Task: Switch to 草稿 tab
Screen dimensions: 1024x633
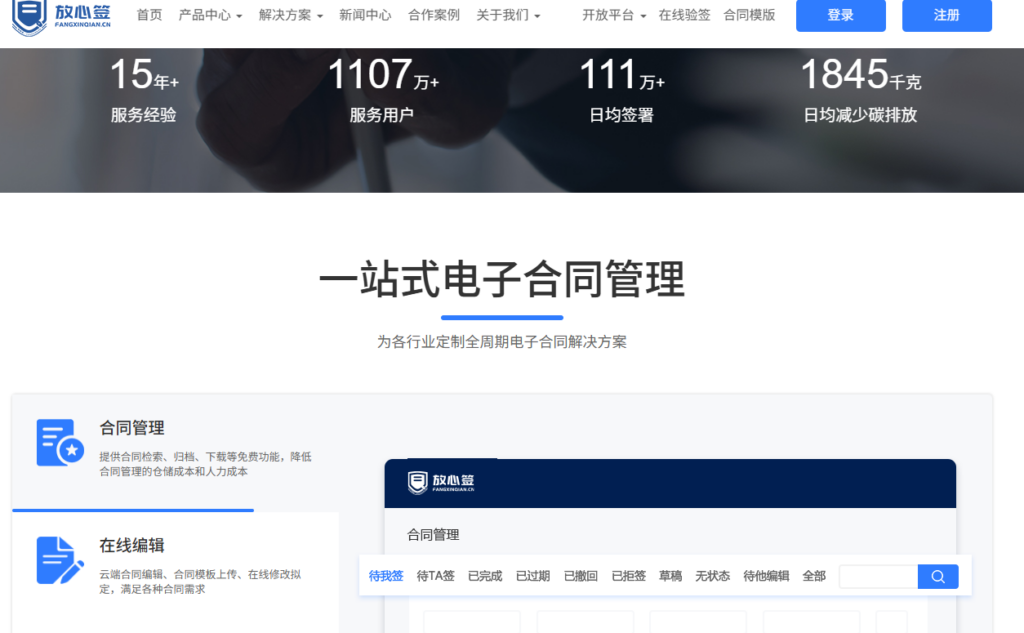Action: tap(670, 576)
